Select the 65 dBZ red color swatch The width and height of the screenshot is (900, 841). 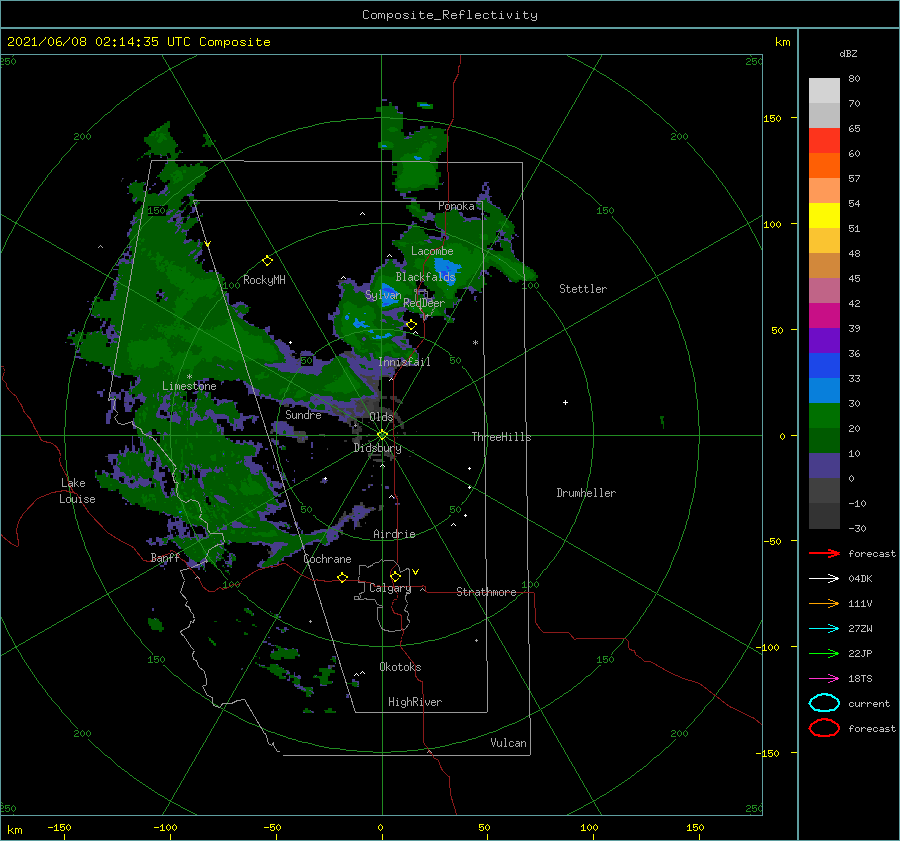click(x=824, y=141)
